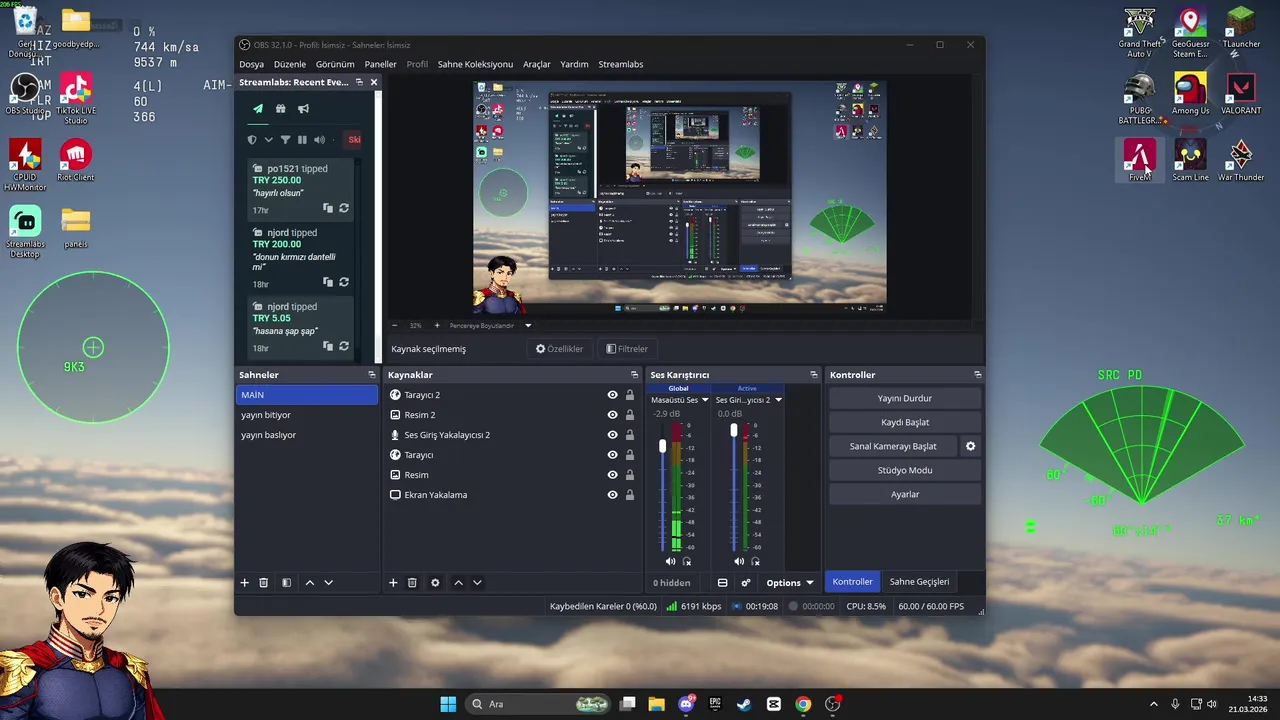Delete selected scene with Sahneler trash icon
The image size is (1280, 720).
point(264,582)
